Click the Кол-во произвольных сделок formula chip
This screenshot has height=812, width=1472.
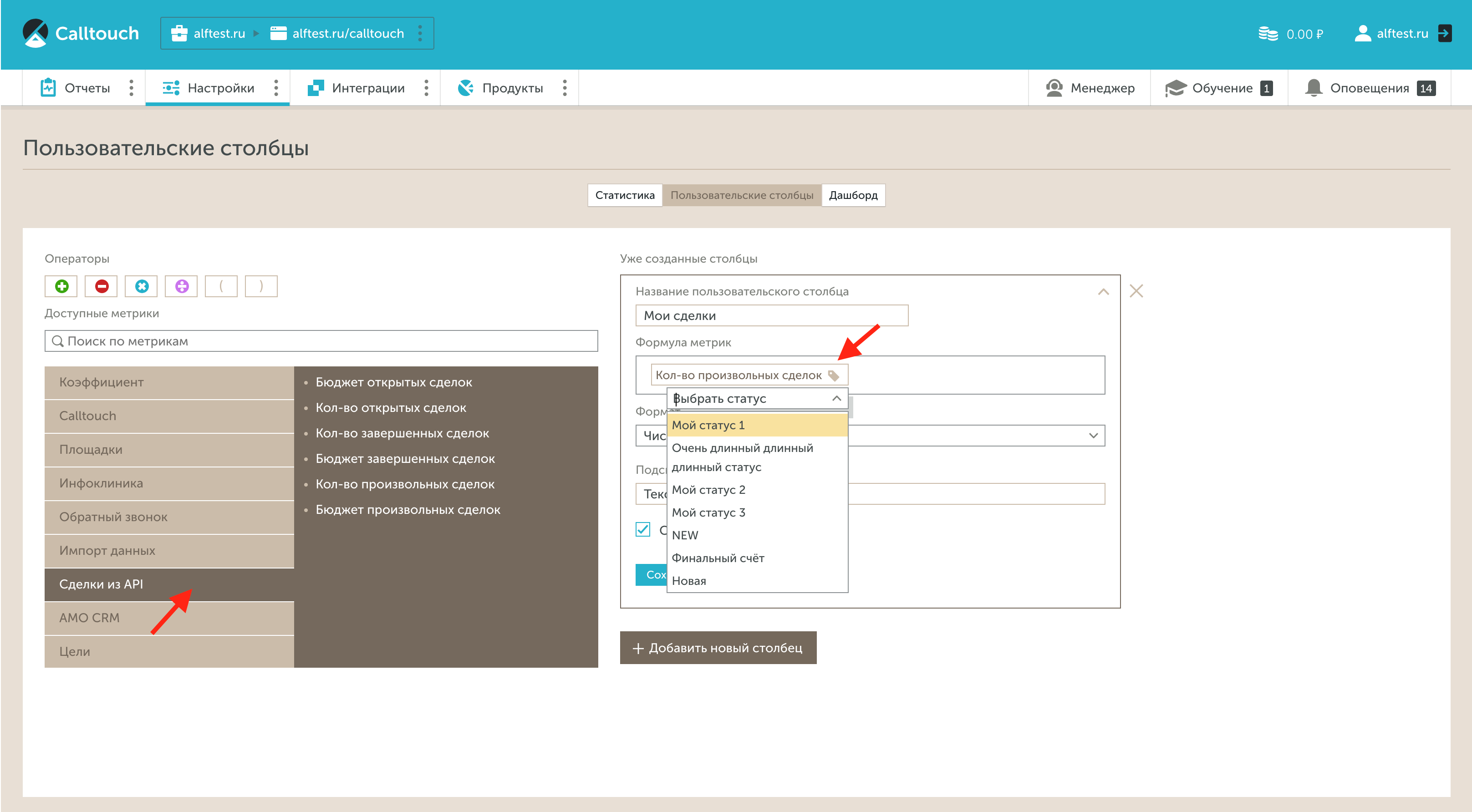[749, 376]
